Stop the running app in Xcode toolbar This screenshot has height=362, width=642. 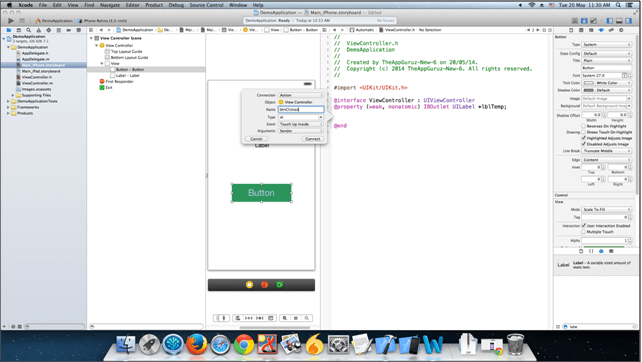pyautogui.click(x=22, y=20)
